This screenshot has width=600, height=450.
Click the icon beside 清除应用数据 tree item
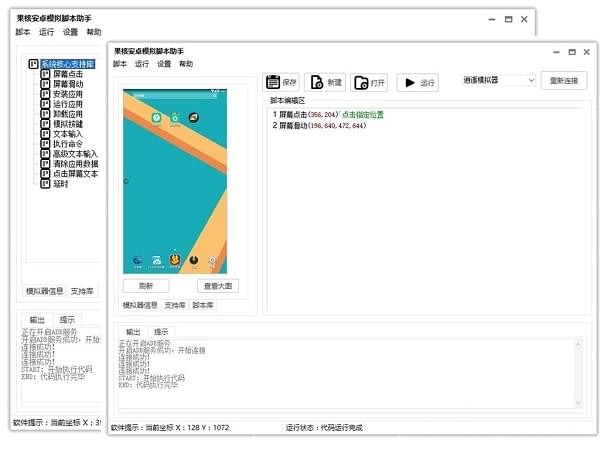tap(45, 163)
